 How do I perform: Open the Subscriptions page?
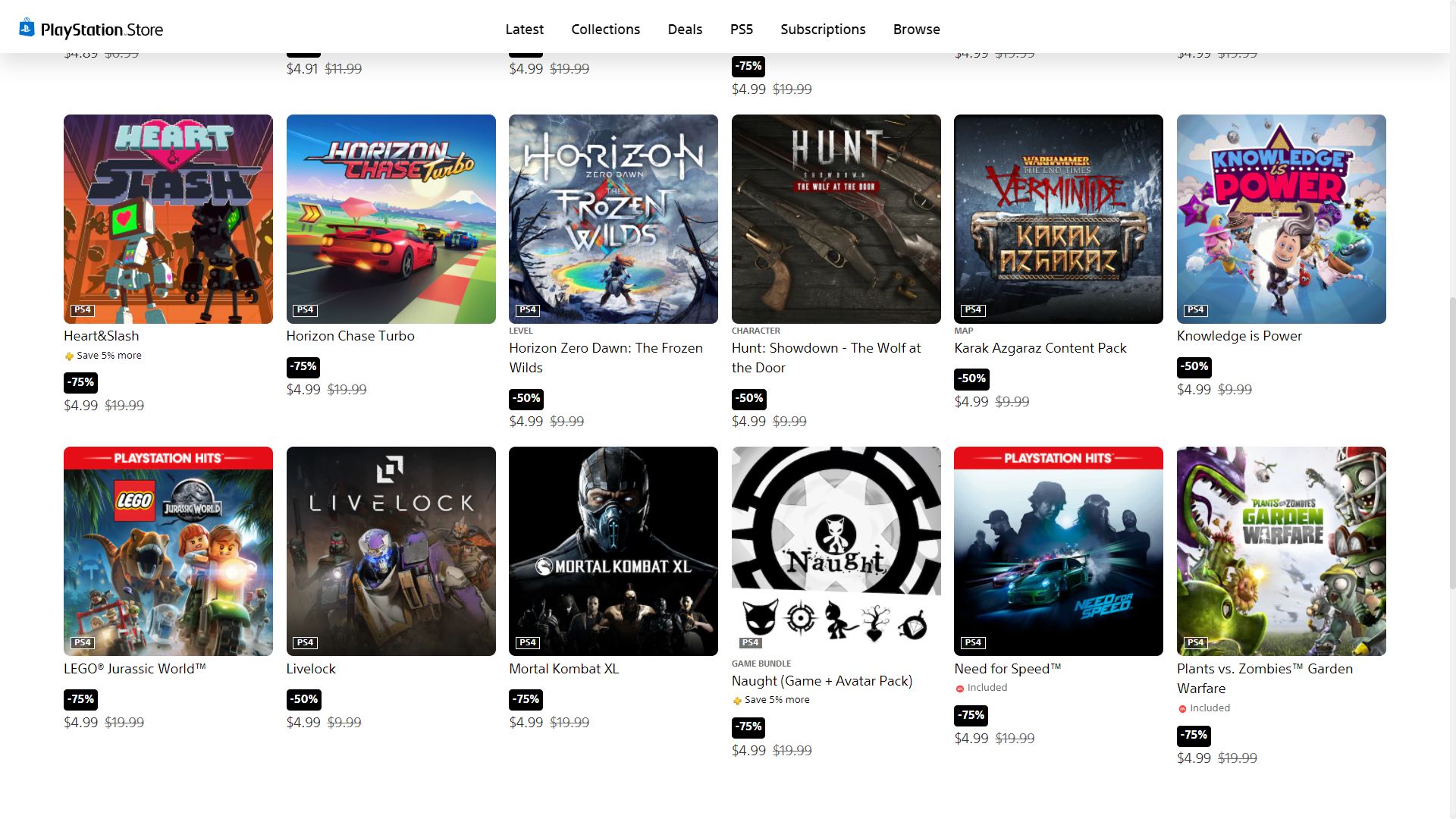click(x=823, y=30)
